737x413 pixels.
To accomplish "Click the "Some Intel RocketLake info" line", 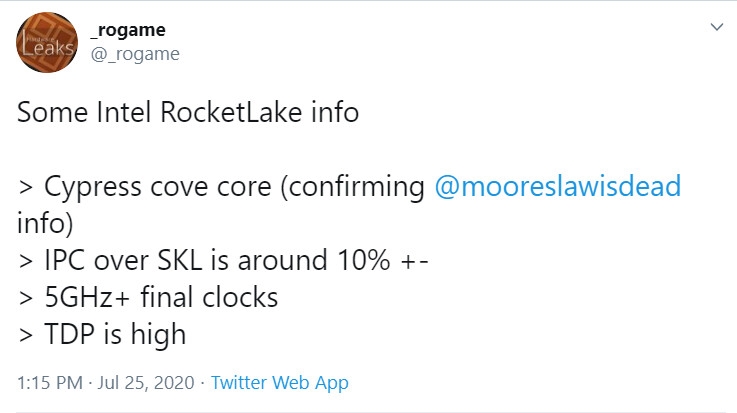I will point(187,113).
